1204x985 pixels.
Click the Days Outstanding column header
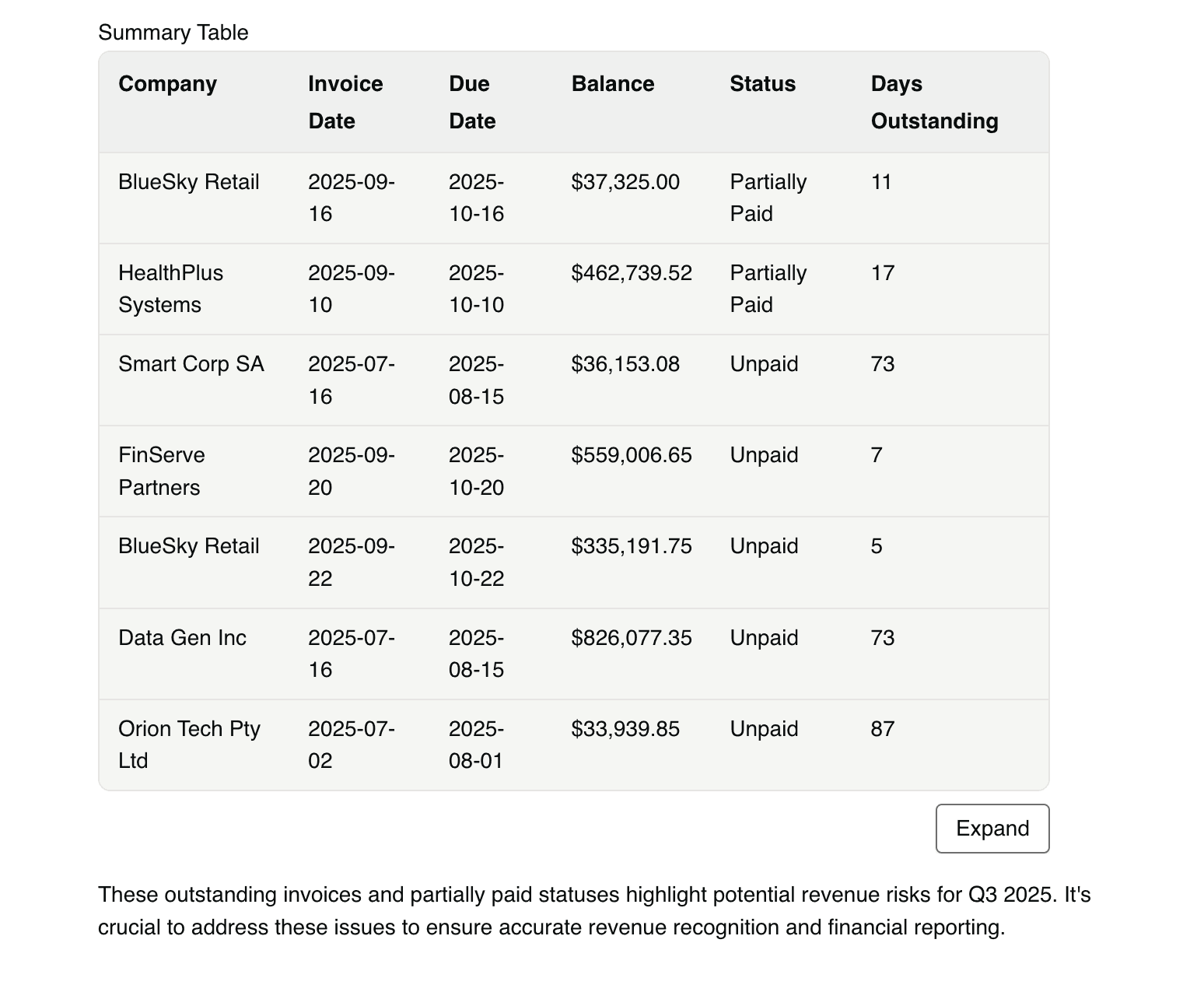[x=934, y=102]
